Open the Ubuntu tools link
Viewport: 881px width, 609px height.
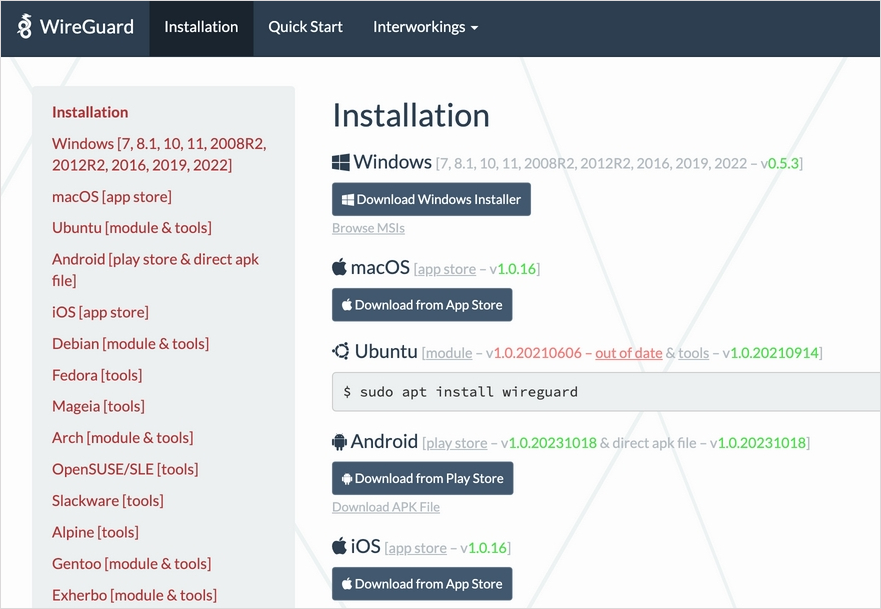tap(693, 353)
